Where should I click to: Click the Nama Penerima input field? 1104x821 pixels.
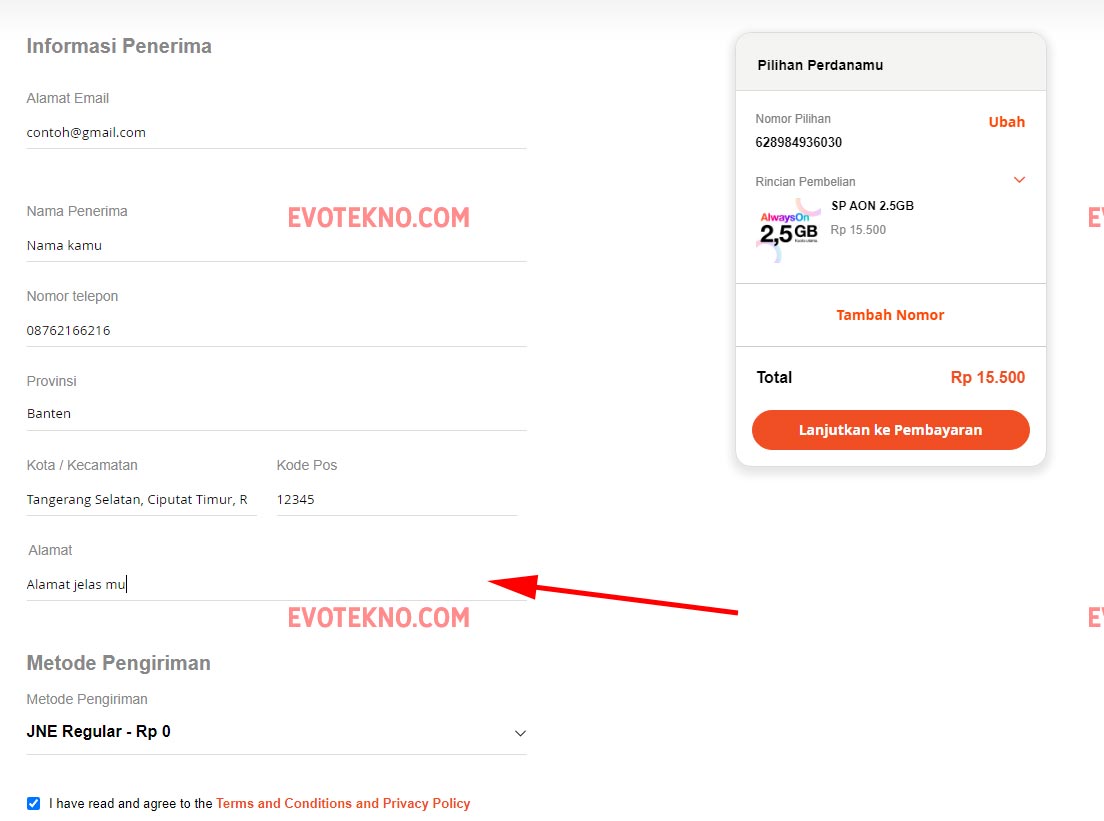[x=276, y=245]
